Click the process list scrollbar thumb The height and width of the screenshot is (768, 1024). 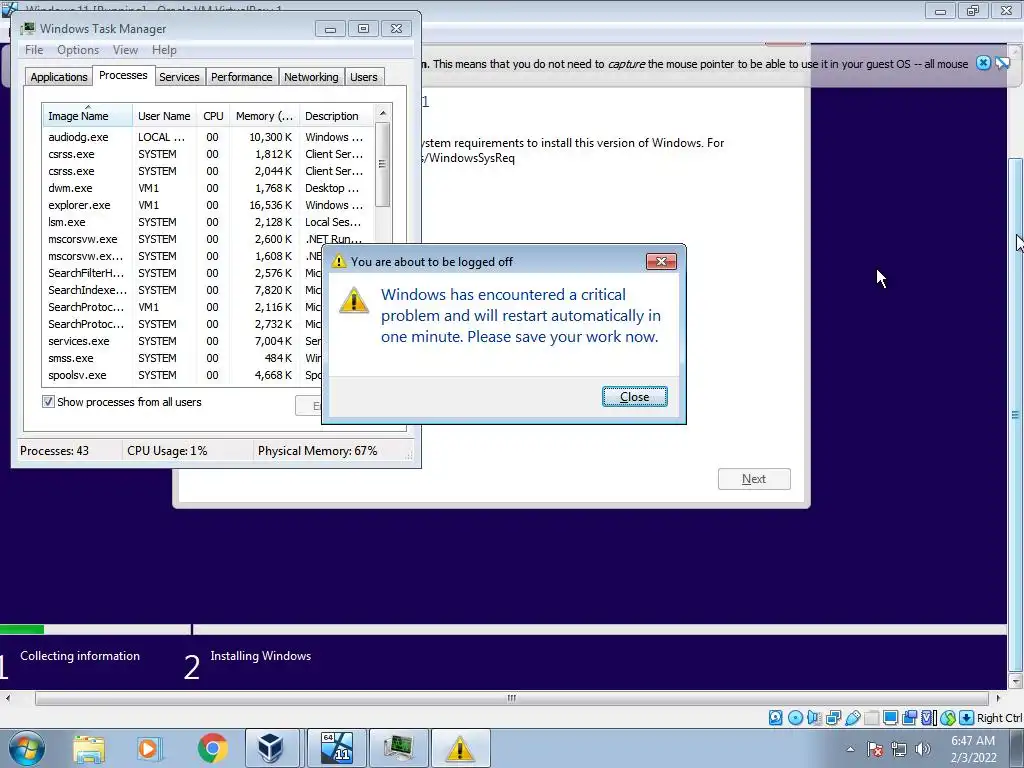tap(383, 165)
